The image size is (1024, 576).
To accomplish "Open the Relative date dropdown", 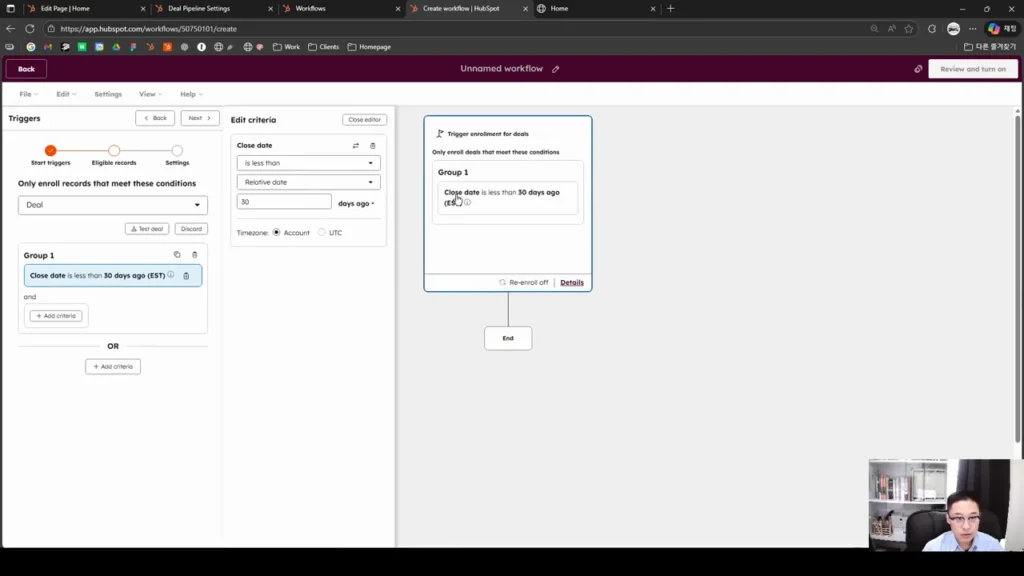I will pos(308,182).
